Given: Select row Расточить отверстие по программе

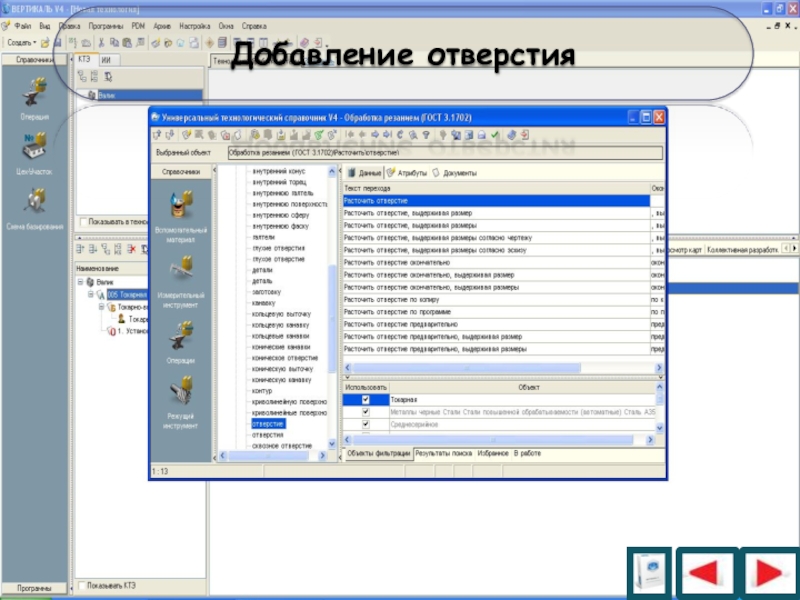Looking at the screenshot, I should pos(496,312).
